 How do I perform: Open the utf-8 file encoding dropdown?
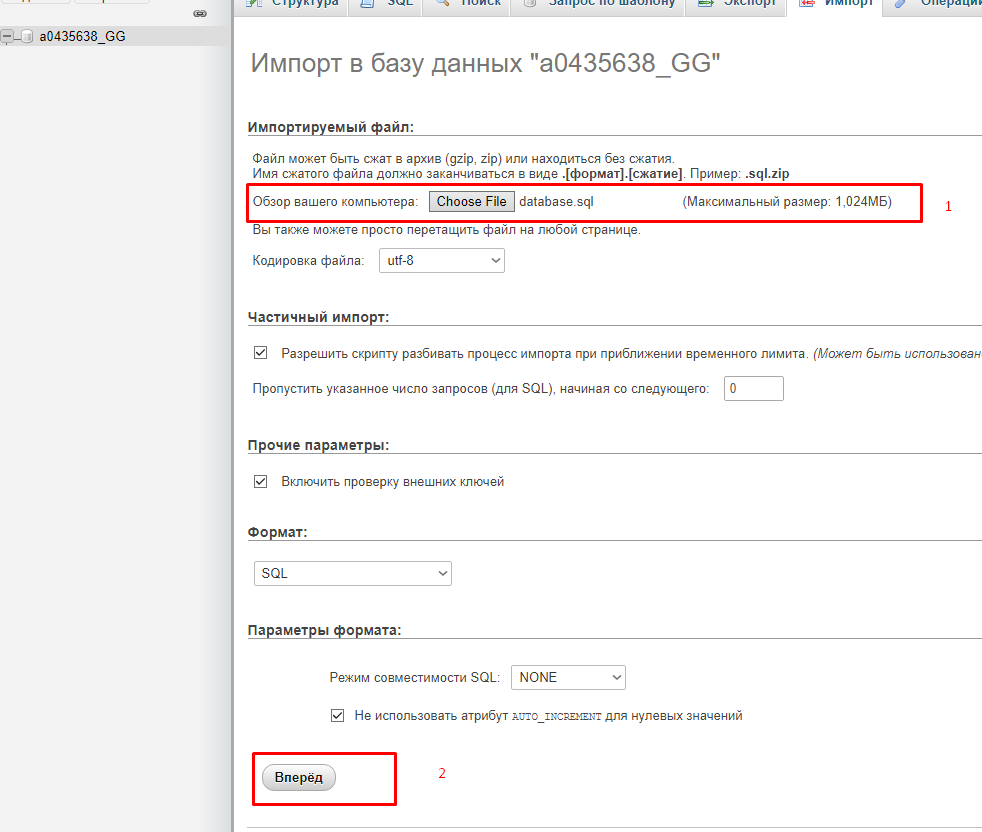[441, 261]
